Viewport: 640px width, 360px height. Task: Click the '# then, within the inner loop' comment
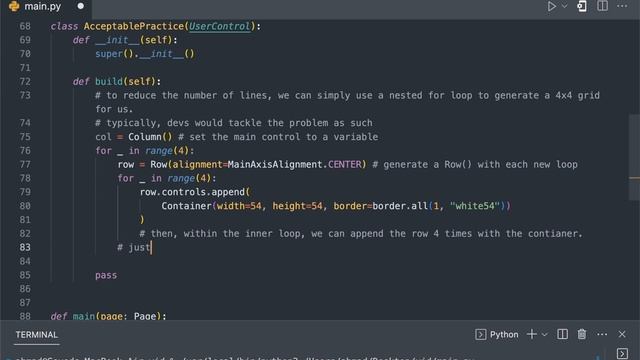[x=361, y=233]
